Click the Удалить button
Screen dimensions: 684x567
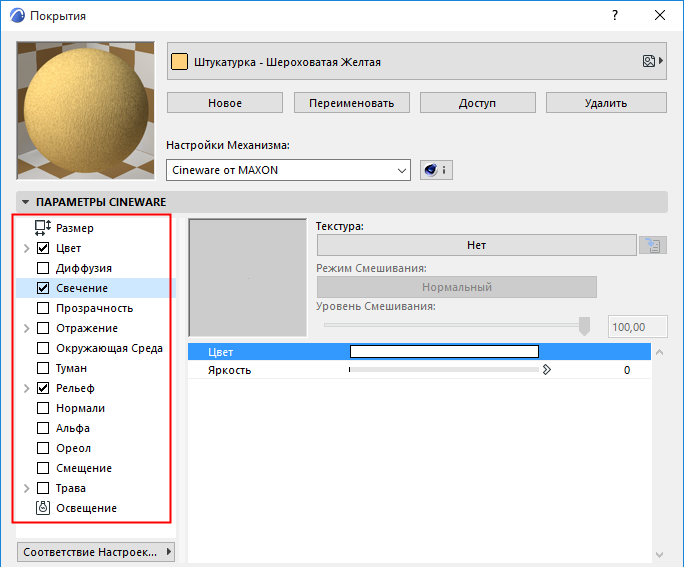pyautogui.click(x=606, y=103)
